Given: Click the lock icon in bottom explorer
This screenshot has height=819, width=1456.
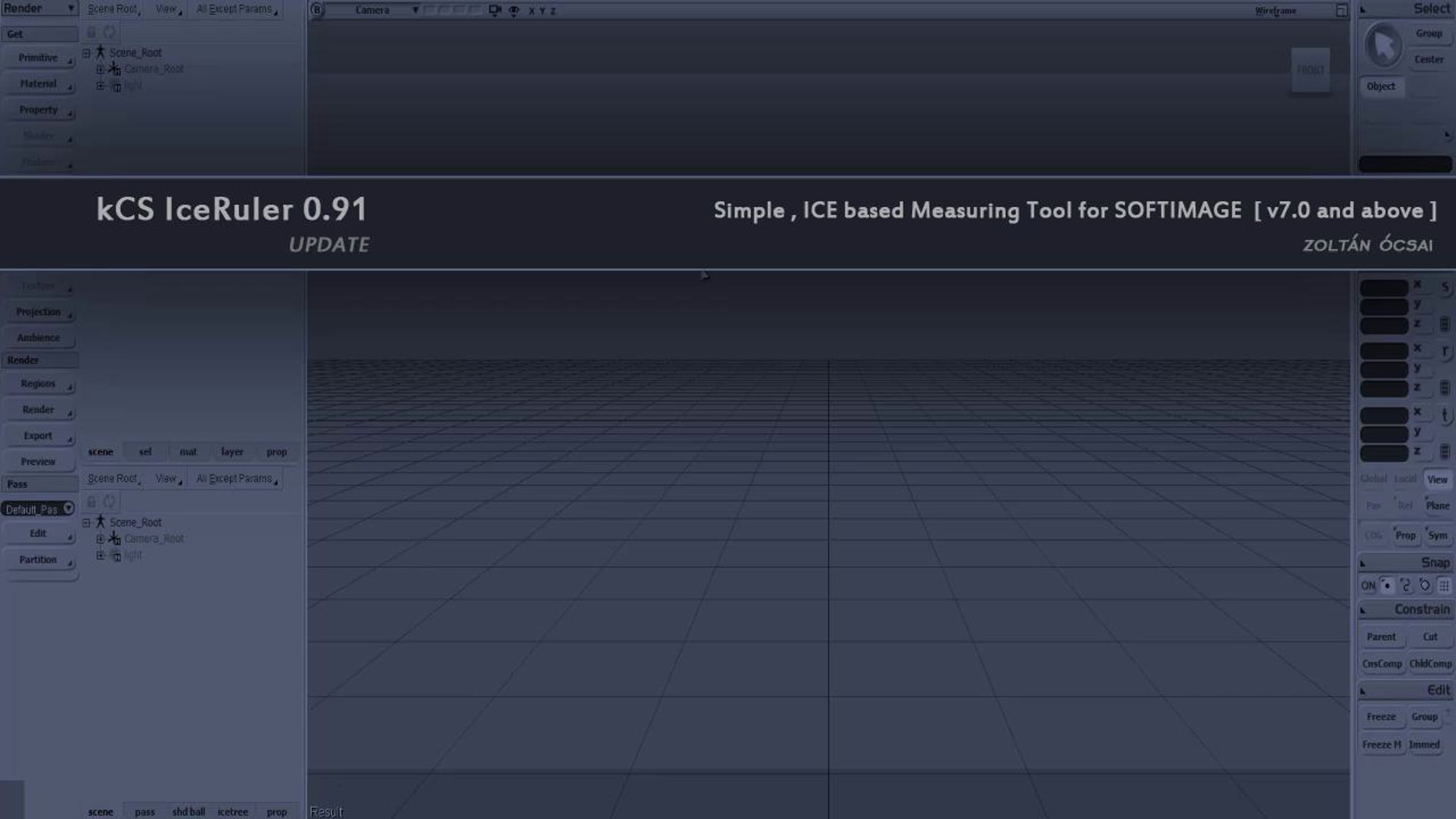Looking at the screenshot, I should 91,501.
